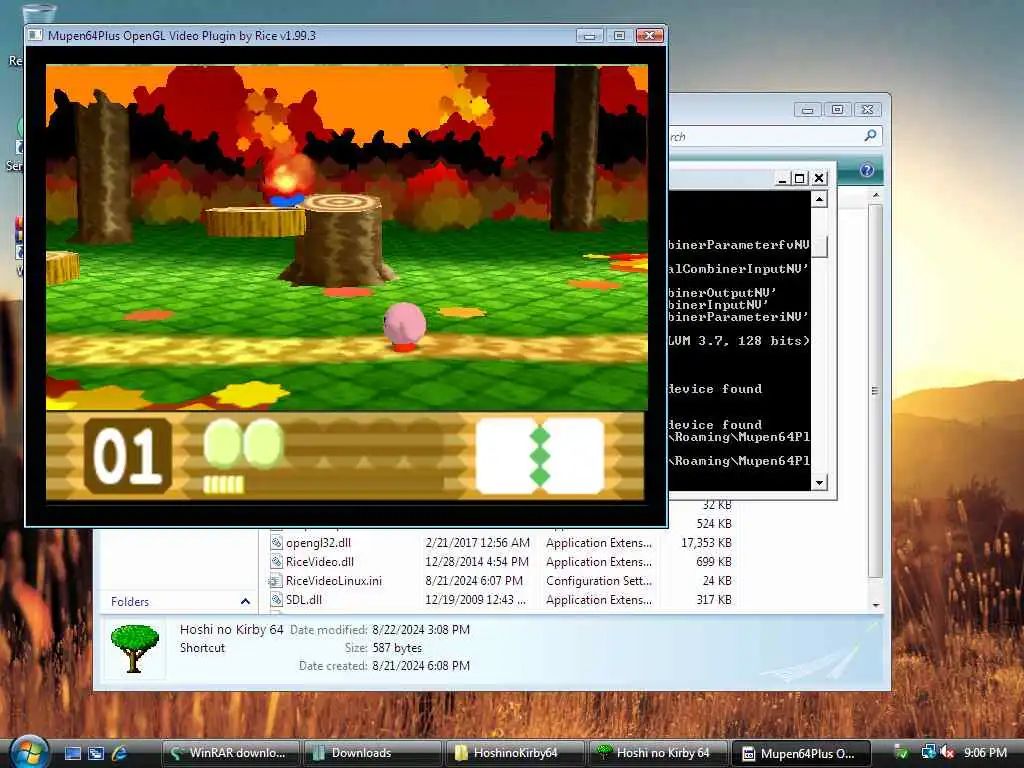Click Explorer file list scrollbar down arrow

pos(876,605)
